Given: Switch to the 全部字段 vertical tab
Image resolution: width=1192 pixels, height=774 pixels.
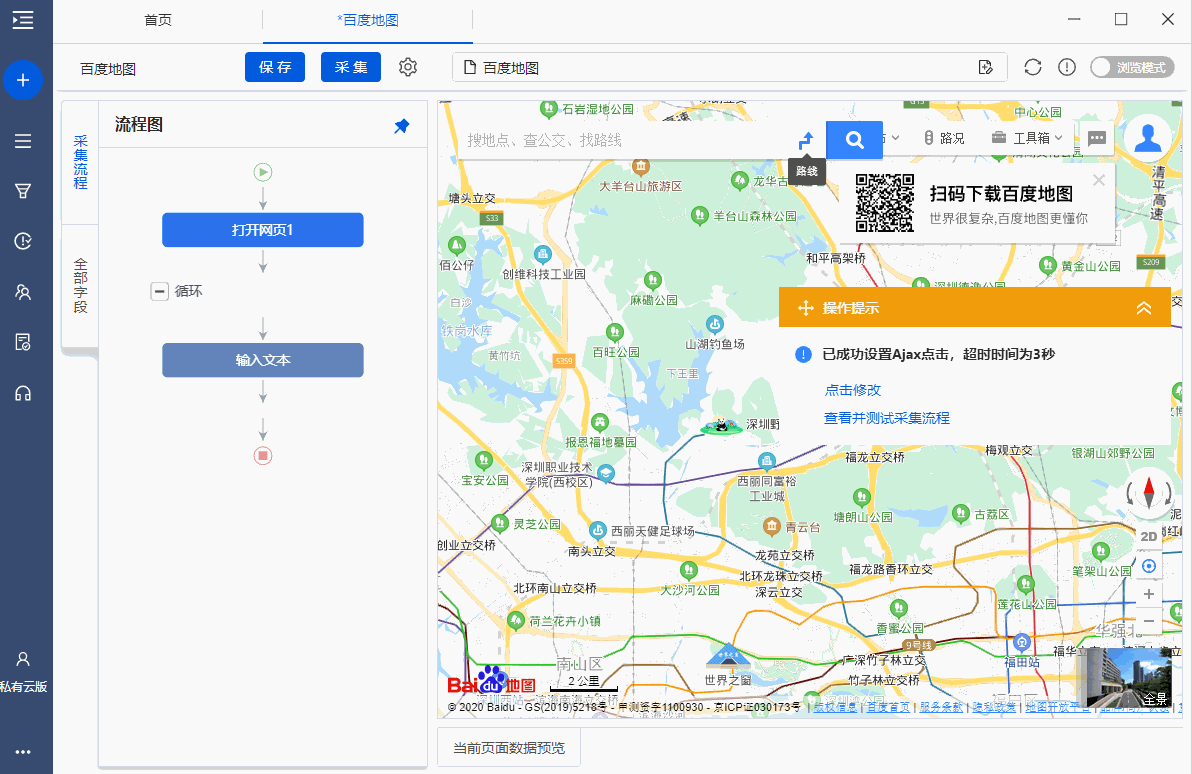Looking at the screenshot, I should [x=80, y=286].
